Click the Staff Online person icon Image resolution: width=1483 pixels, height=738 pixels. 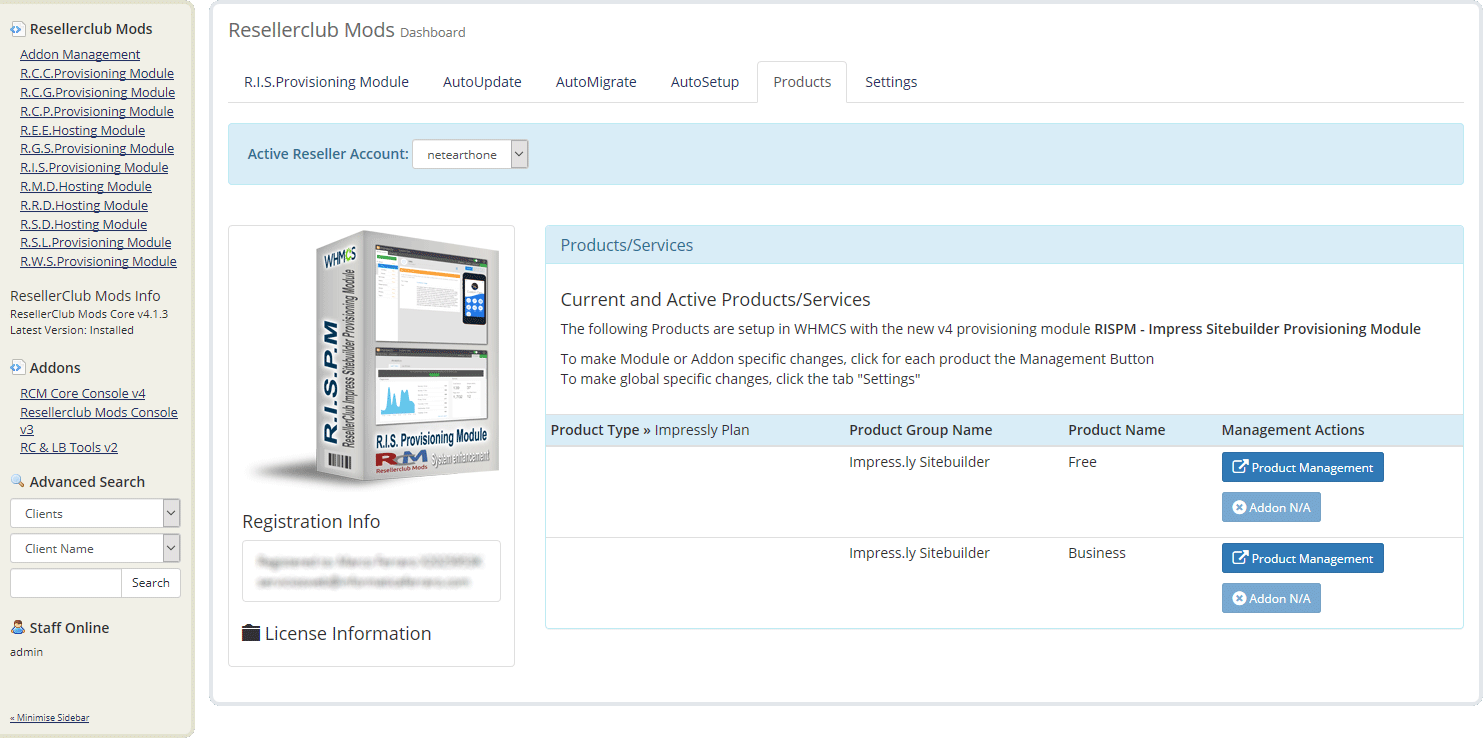17,627
